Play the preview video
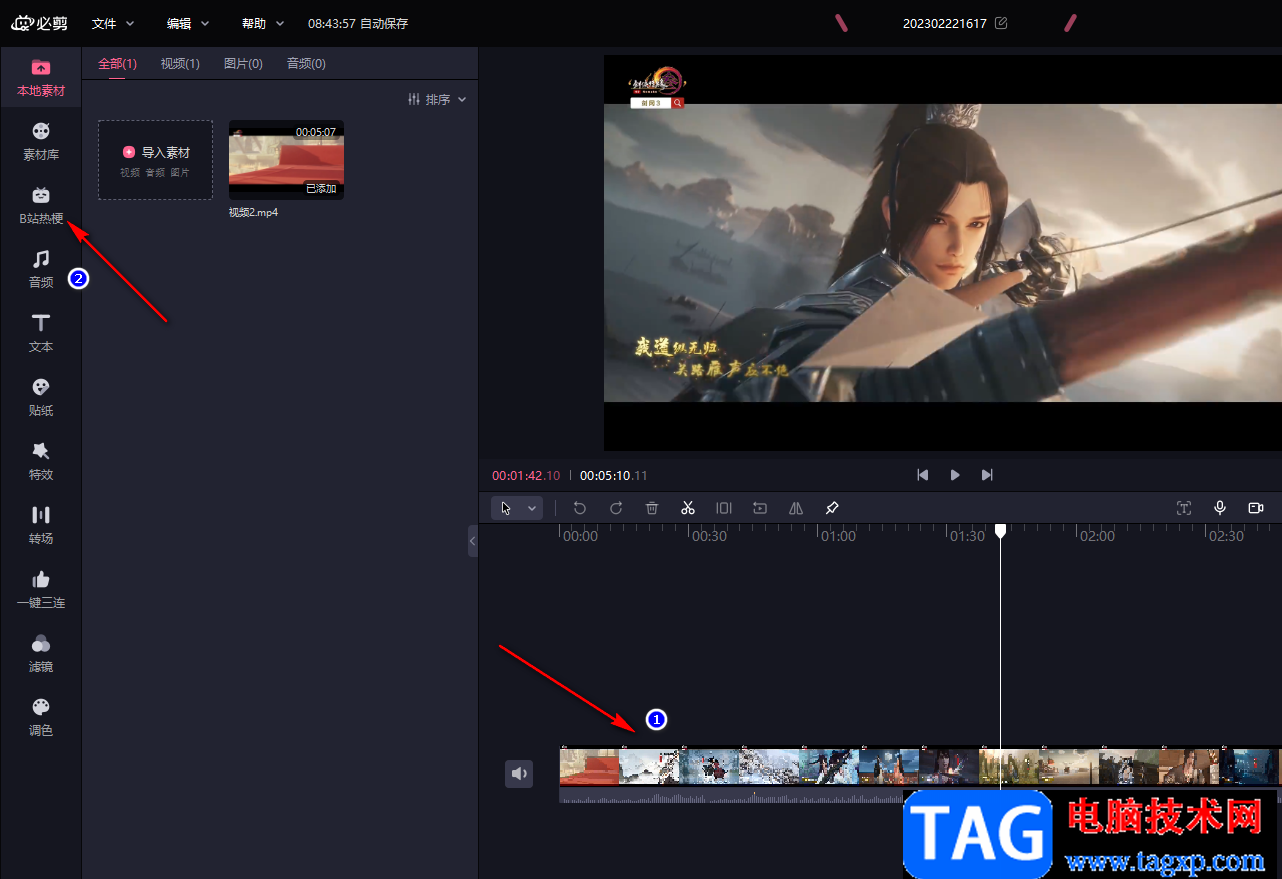Viewport: 1282px width, 879px height. [955, 475]
